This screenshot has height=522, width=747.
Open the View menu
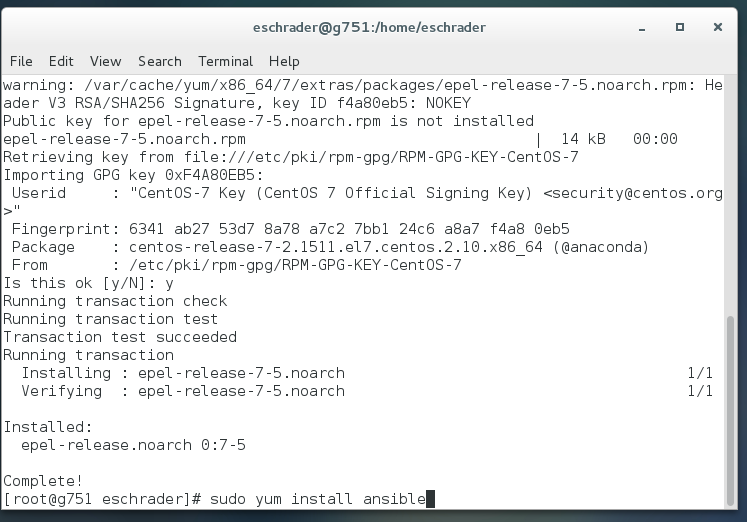(105, 61)
